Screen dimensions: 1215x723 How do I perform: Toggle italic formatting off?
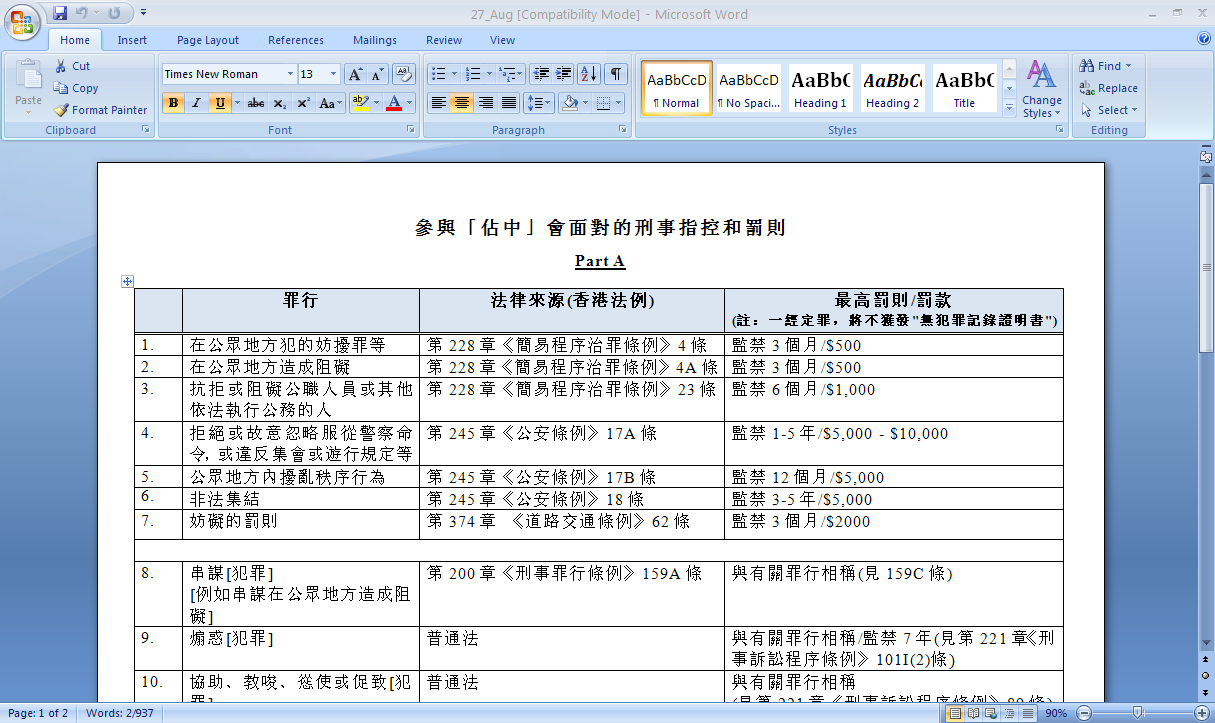pos(196,103)
